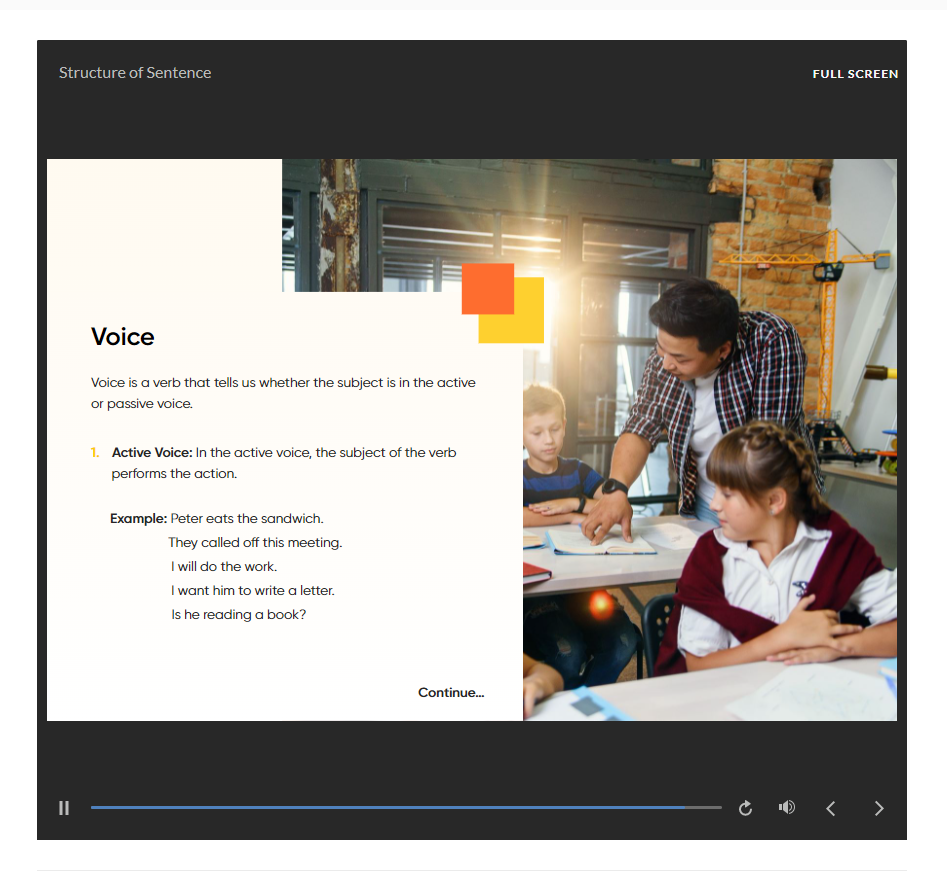Click the 'Voice is a verb' definition paragraph
Viewport: 947px width, 884px height.
click(283, 393)
